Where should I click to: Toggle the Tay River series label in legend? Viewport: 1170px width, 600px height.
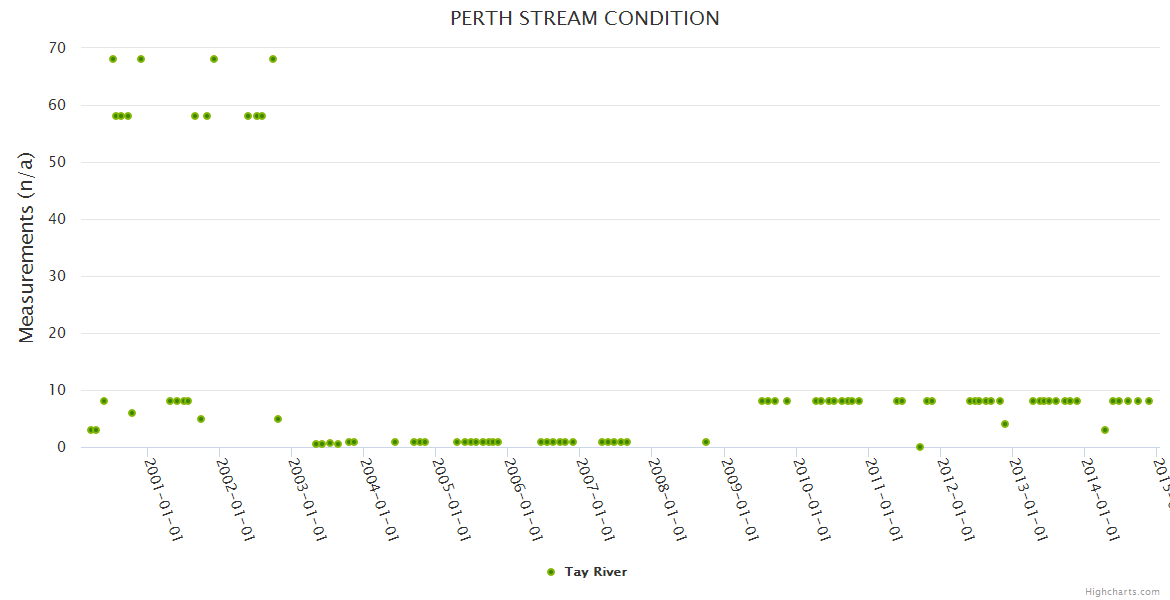pos(596,572)
